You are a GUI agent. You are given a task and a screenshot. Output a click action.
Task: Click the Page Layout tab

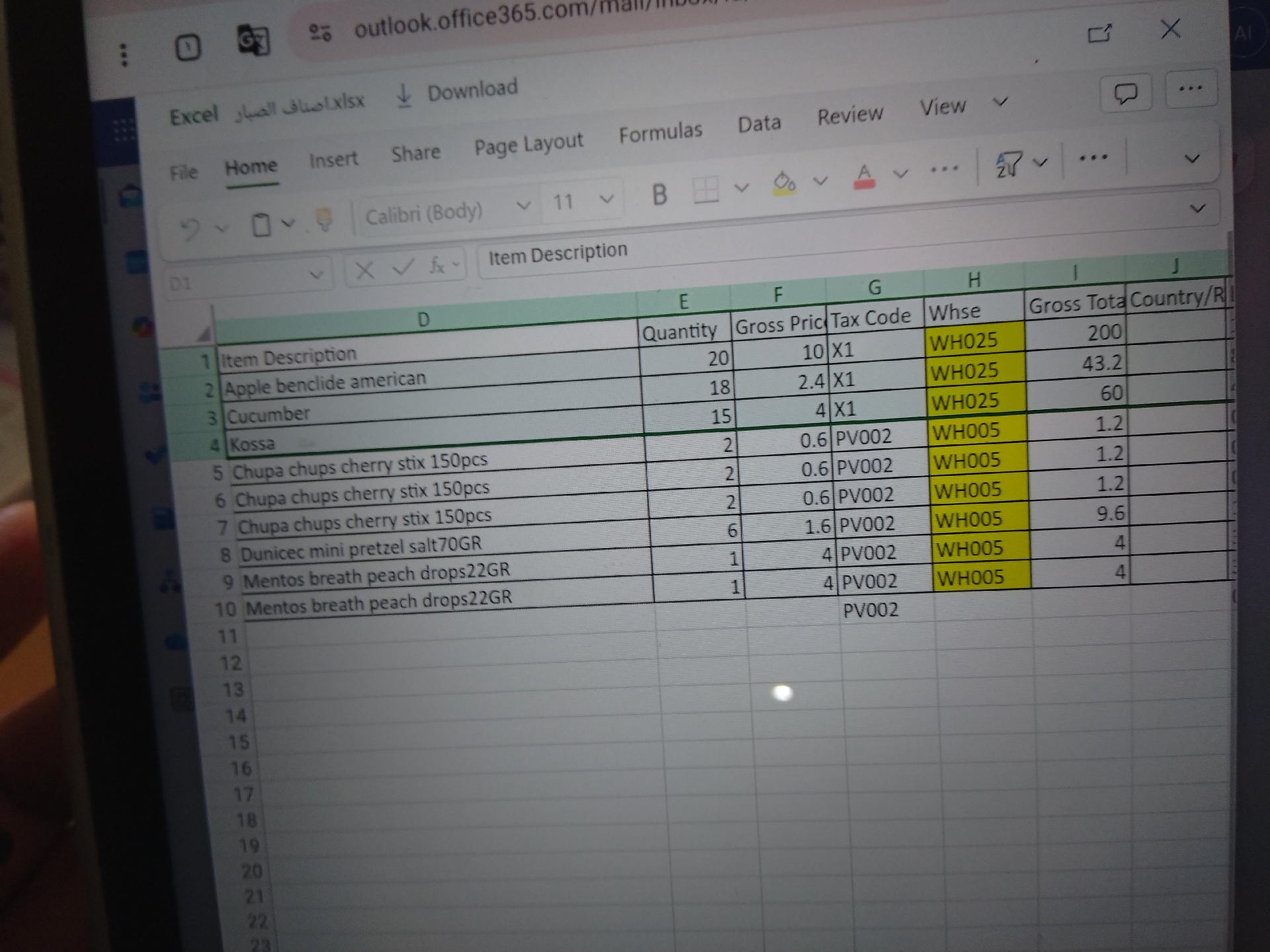click(x=529, y=144)
